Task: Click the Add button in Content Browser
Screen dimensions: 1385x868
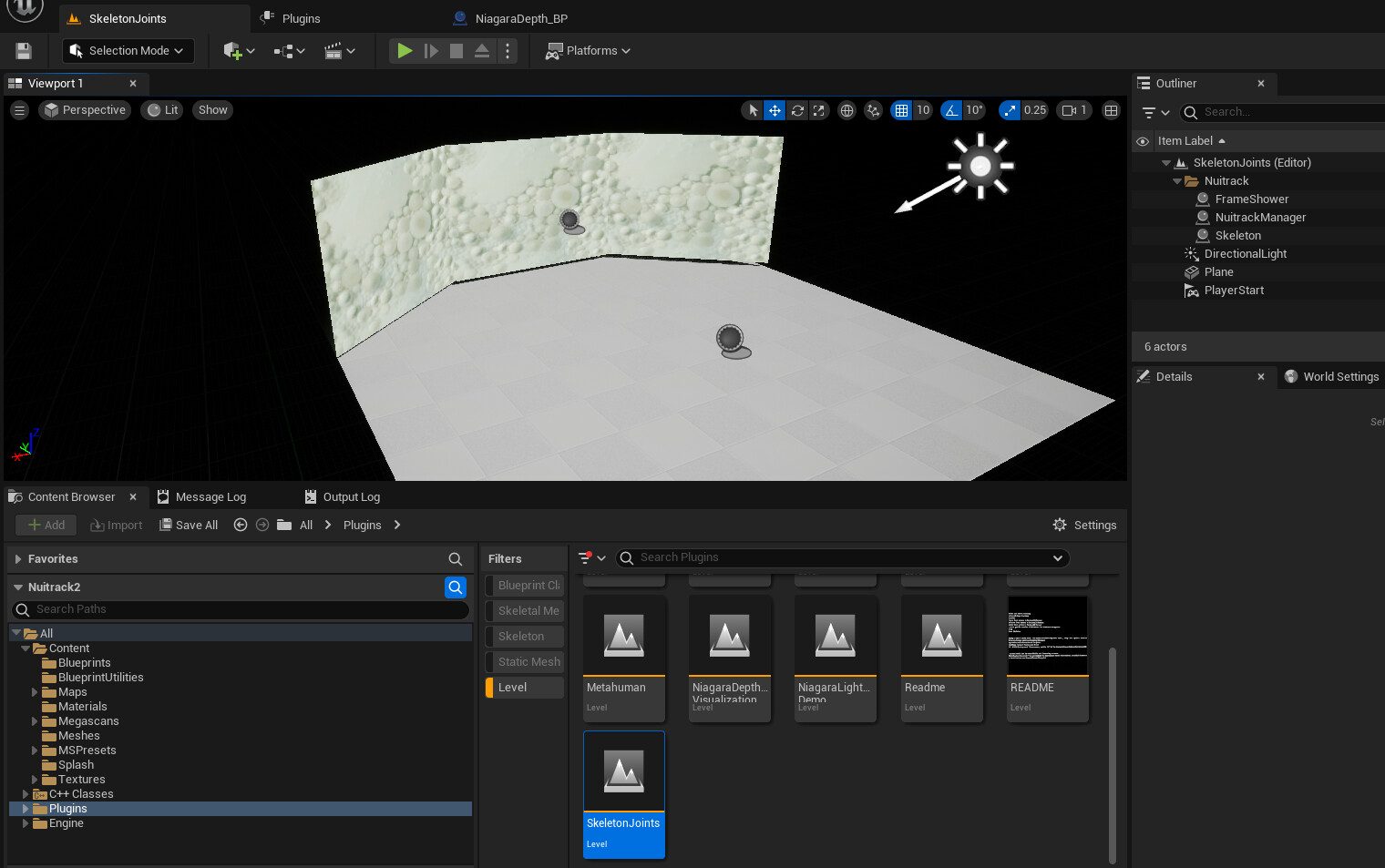Action: (46, 526)
